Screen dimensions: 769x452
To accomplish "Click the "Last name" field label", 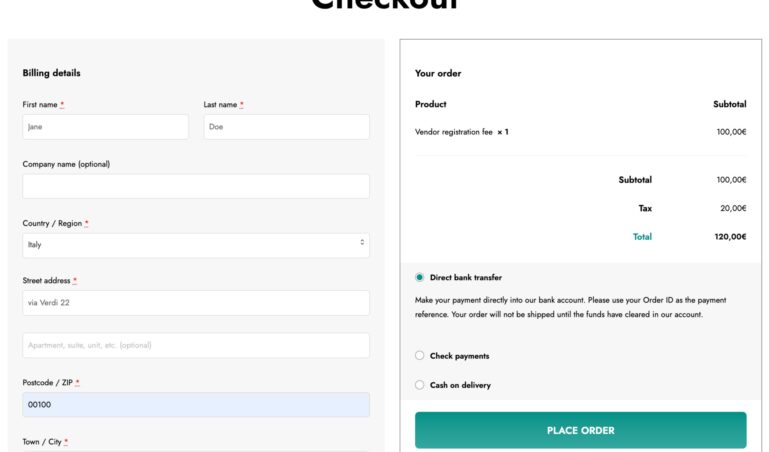I will point(220,105).
